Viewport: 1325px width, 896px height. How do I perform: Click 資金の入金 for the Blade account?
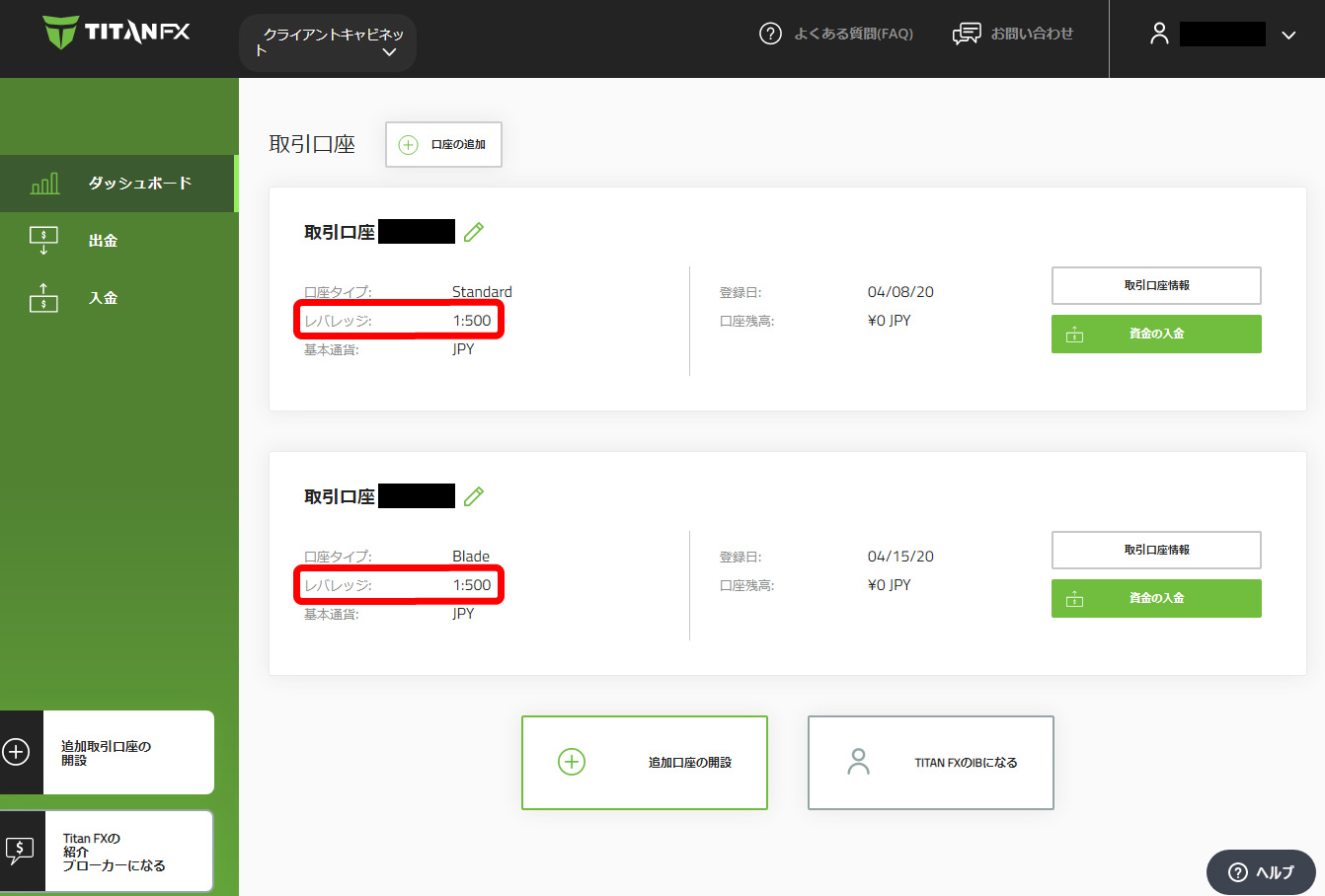(x=1156, y=598)
